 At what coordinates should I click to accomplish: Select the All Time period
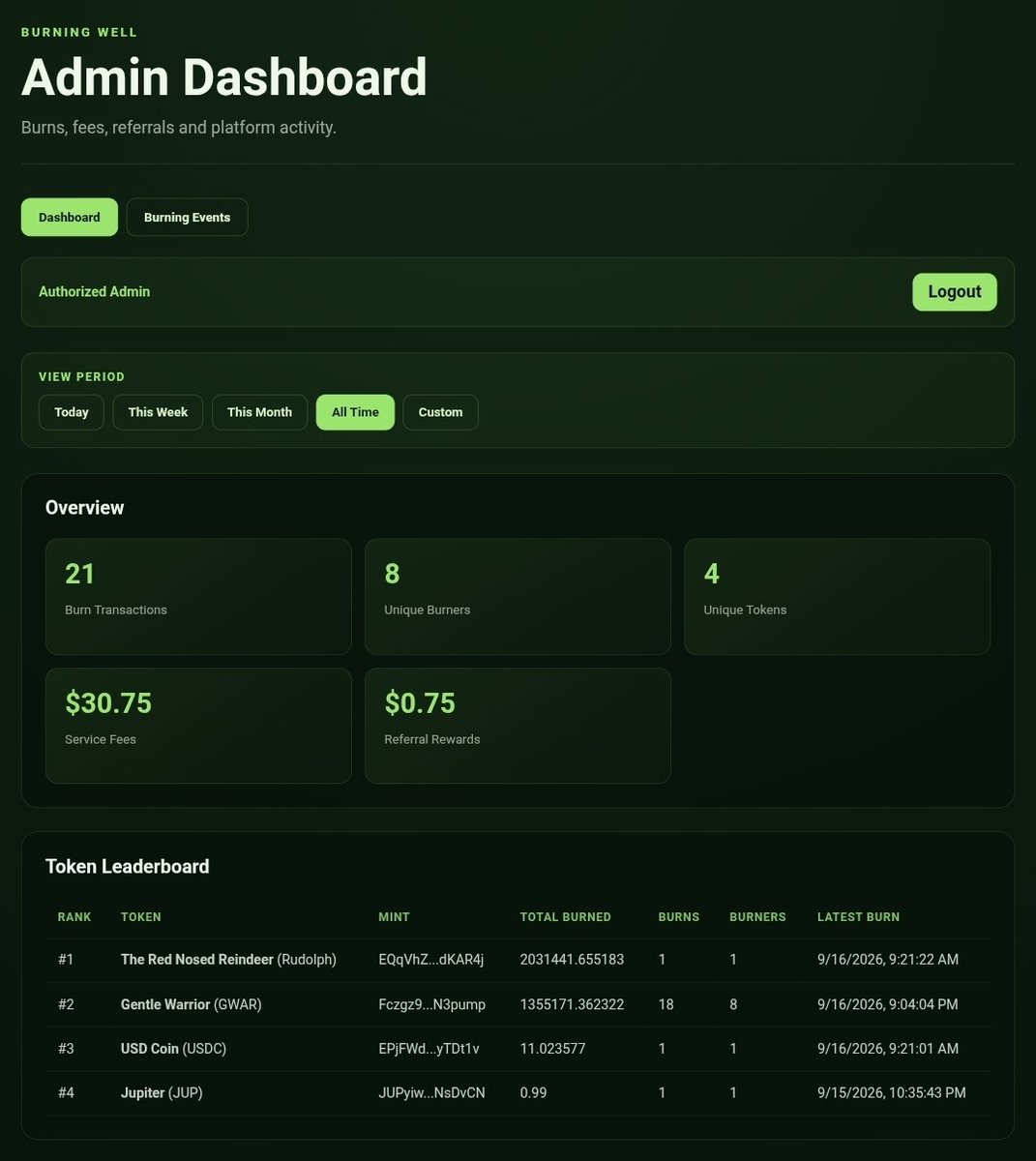click(x=355, y=412)
